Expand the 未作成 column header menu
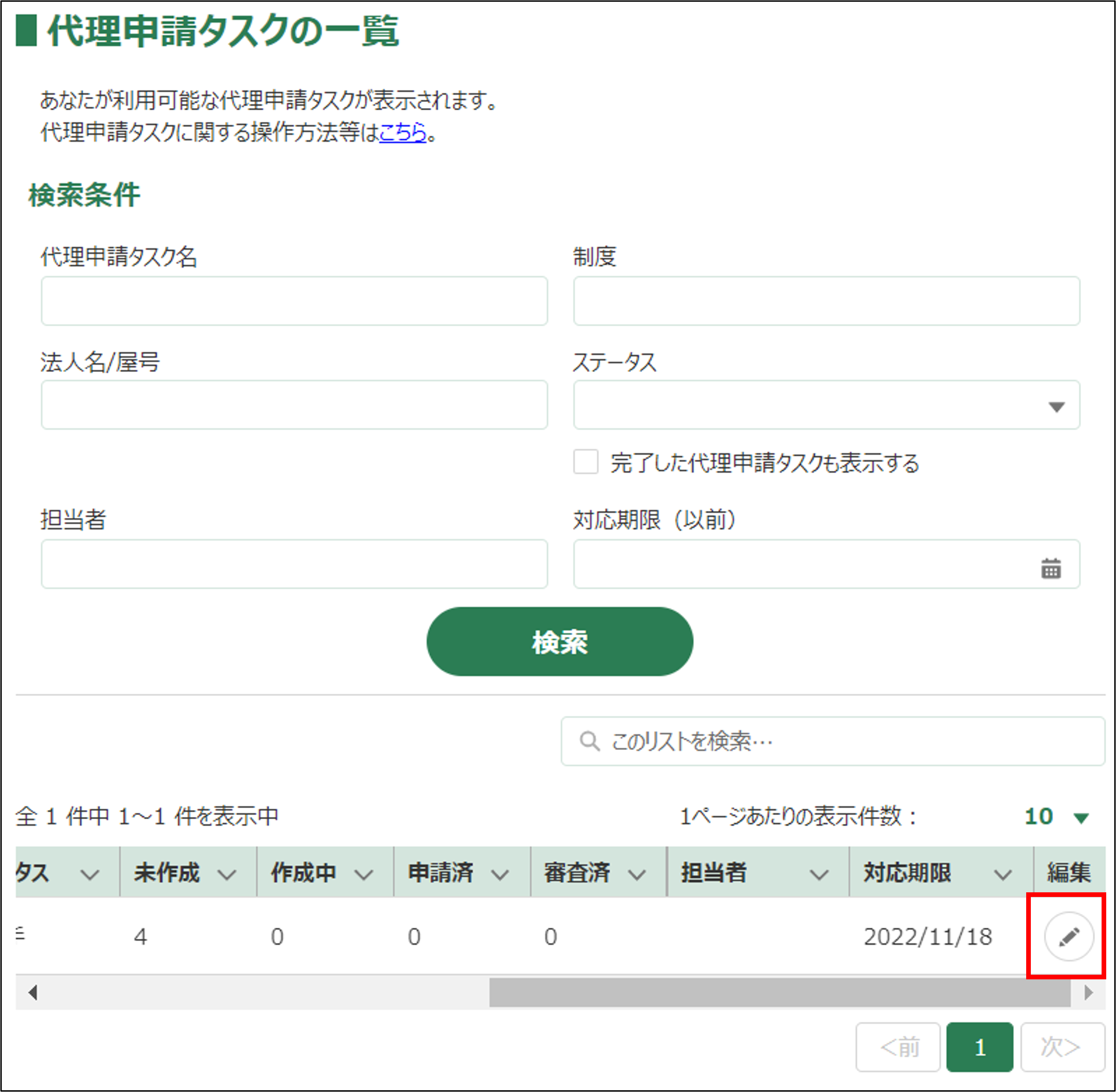Viewport: 1116px width, 1092px height. tap(227, 875)
